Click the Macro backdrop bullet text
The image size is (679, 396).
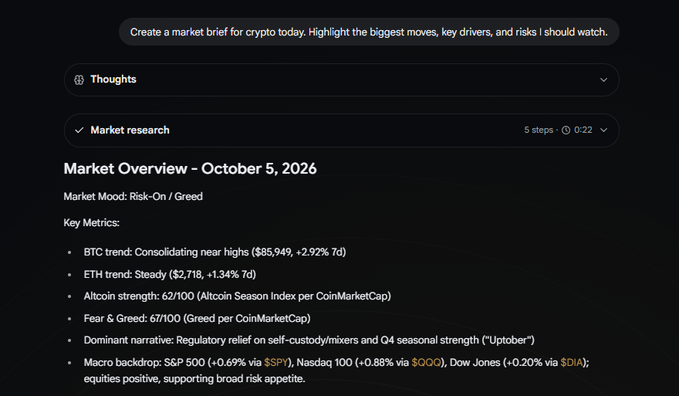pos(336,370)
